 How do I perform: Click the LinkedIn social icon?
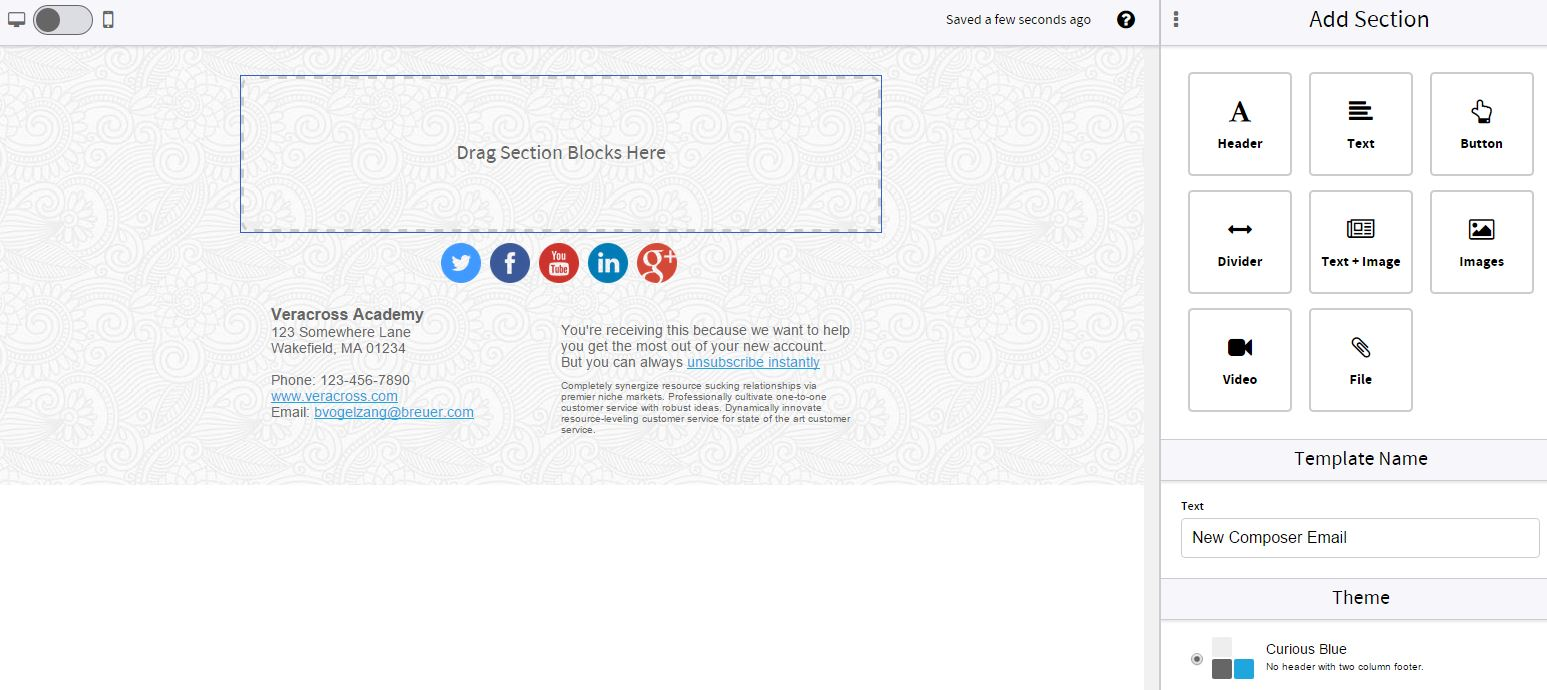pos(608,263)
